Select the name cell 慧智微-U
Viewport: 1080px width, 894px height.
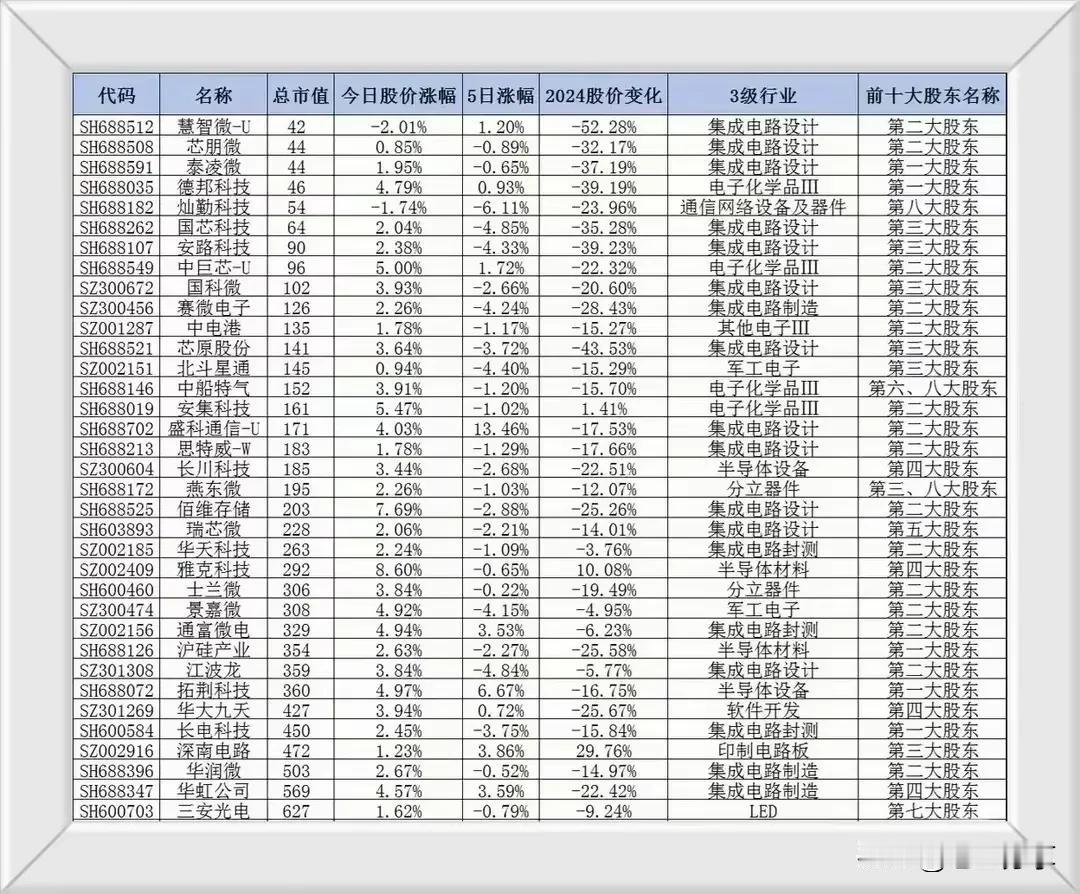[x=214, y=127]
